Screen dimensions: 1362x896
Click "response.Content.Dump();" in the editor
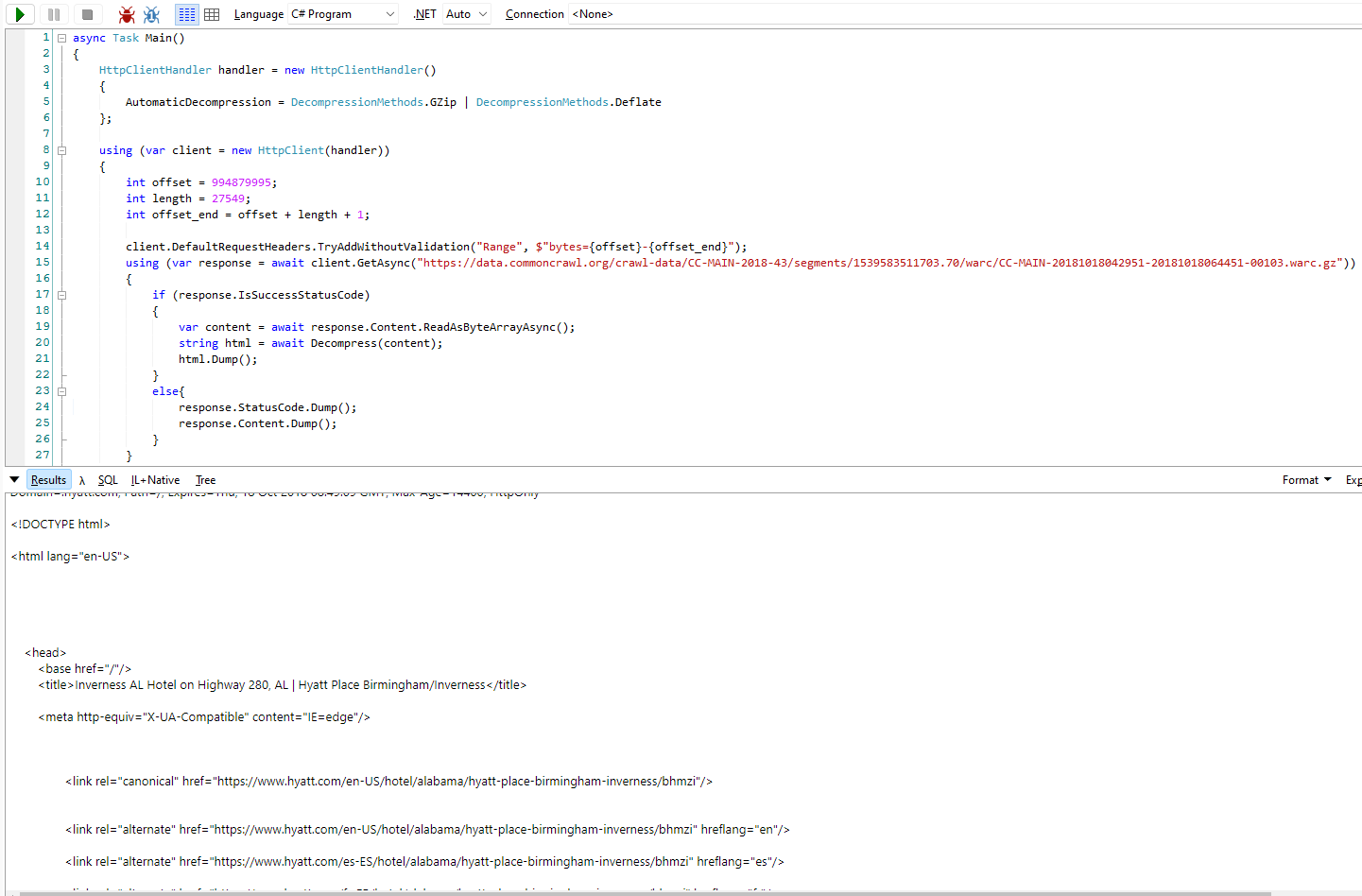pyautogui.click(x=257, y=423)
